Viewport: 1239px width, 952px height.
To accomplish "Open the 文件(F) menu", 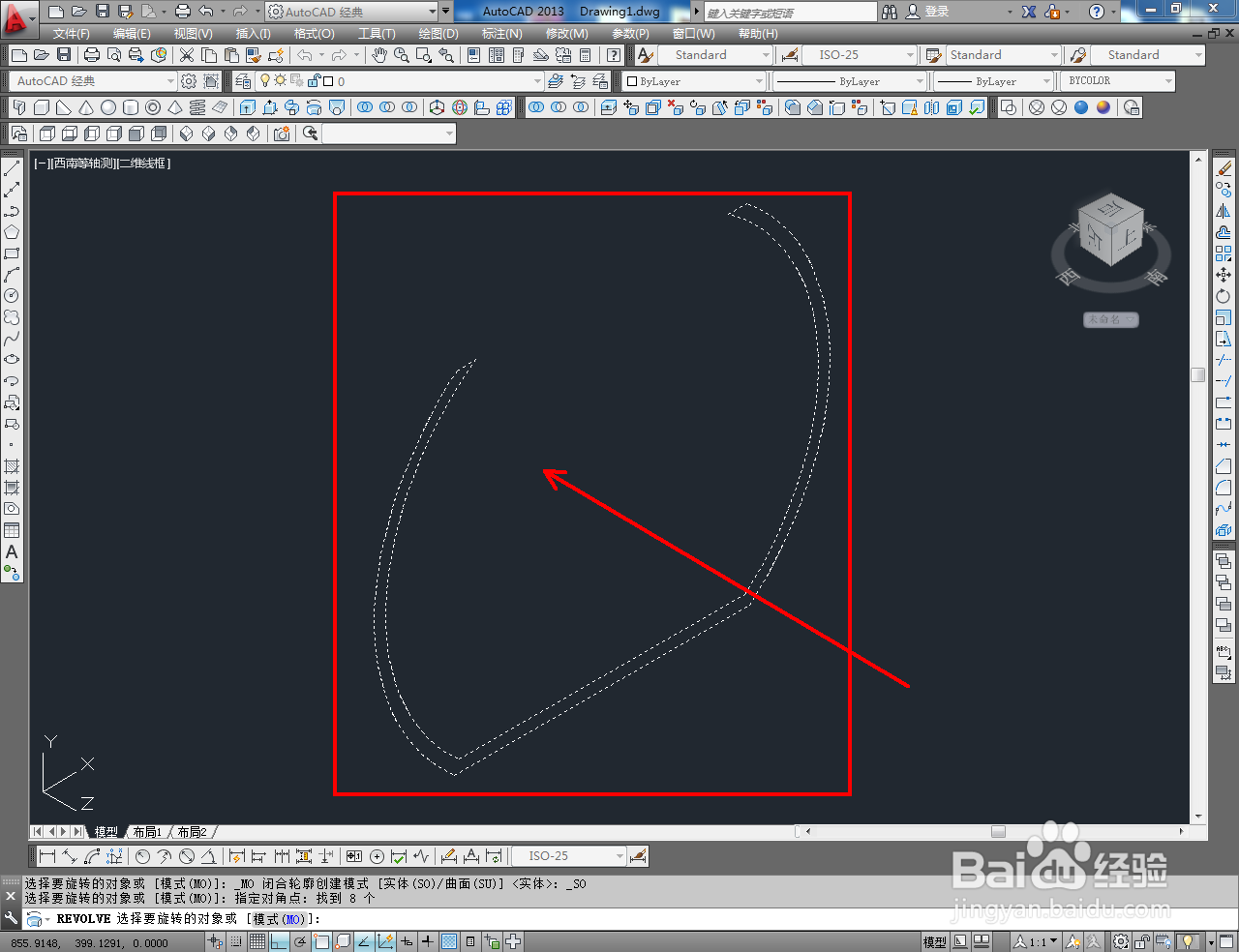I will pyautogui.click(x=72, y=33).
